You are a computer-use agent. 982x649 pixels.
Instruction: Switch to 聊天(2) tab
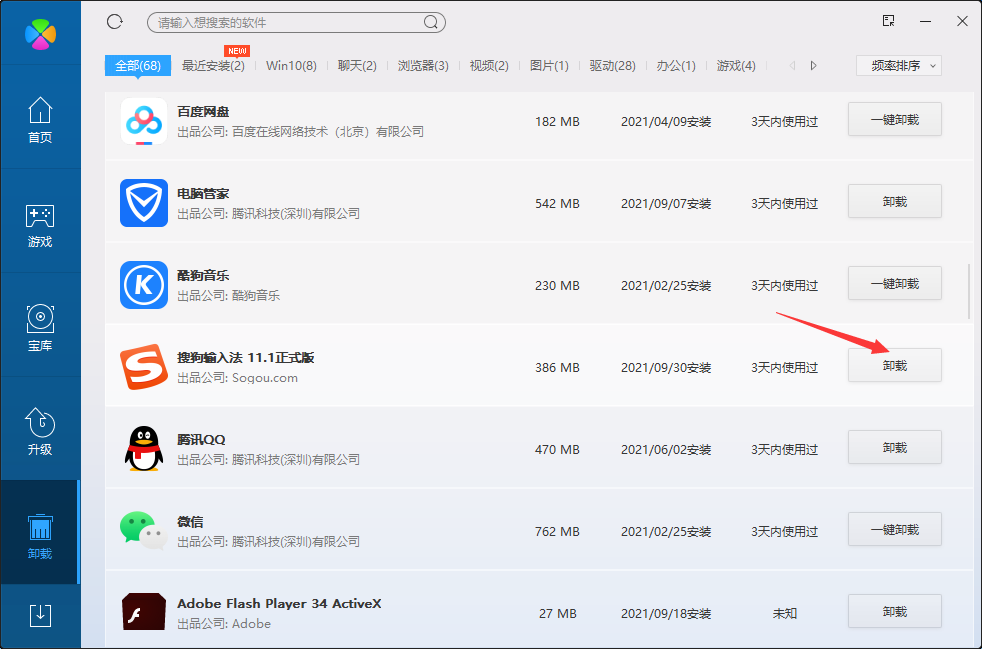357,66
